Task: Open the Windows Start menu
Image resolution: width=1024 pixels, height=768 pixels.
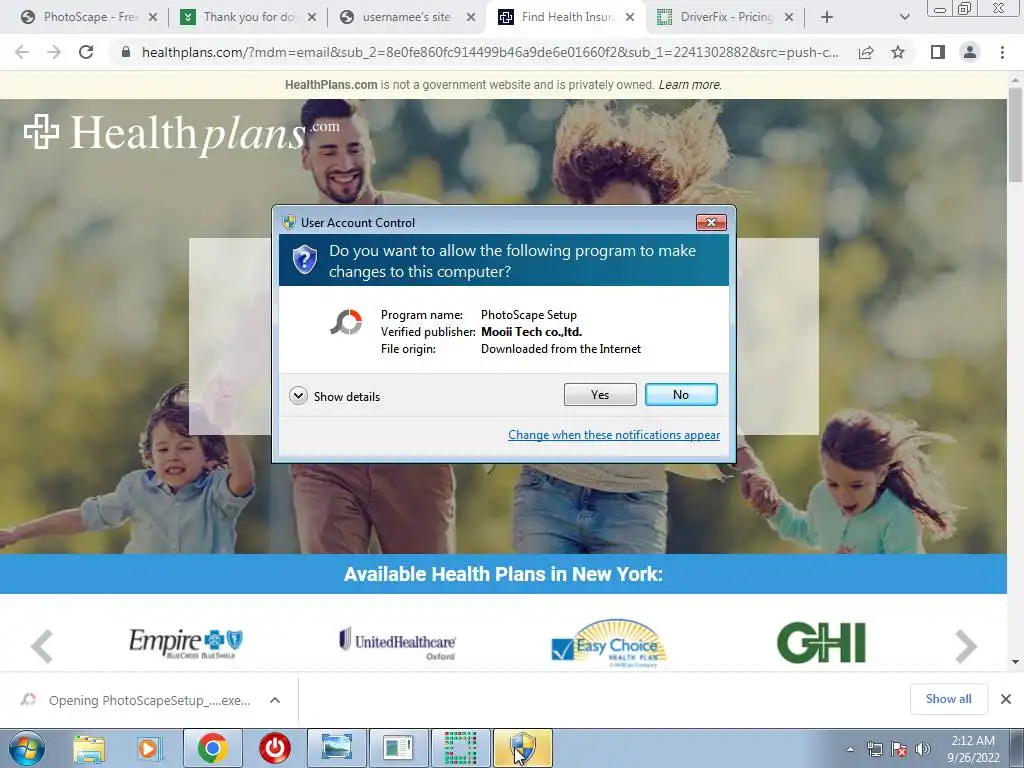Action: coord(26,748)
